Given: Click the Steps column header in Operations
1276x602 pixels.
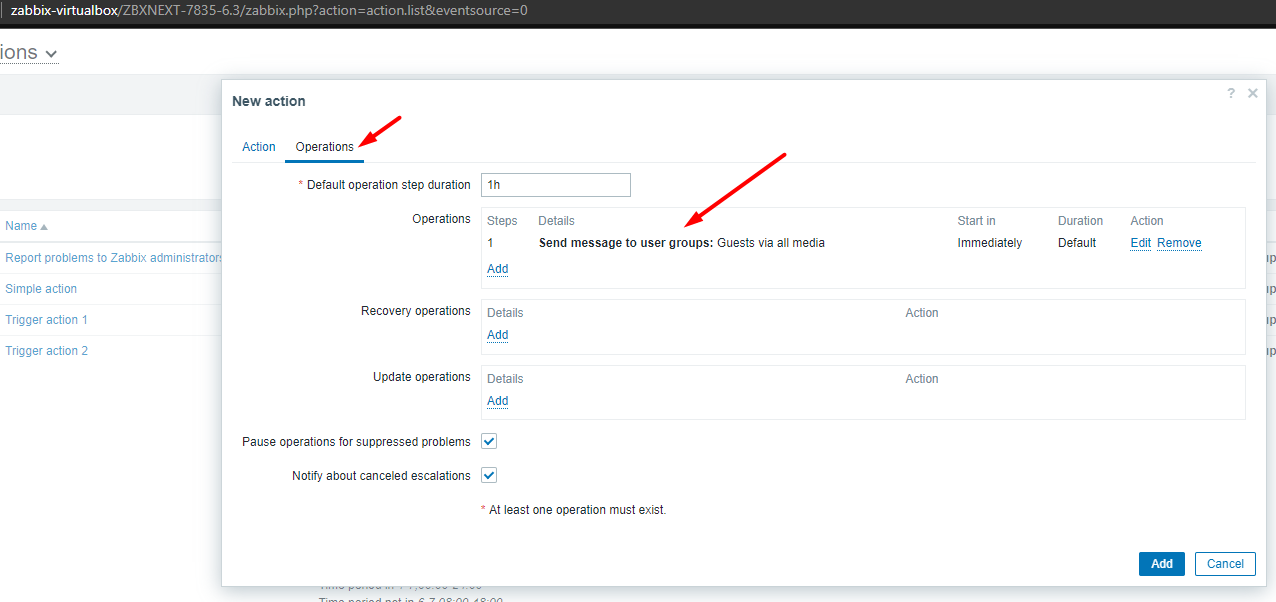Looking at the screenshot, I should 502,221.
